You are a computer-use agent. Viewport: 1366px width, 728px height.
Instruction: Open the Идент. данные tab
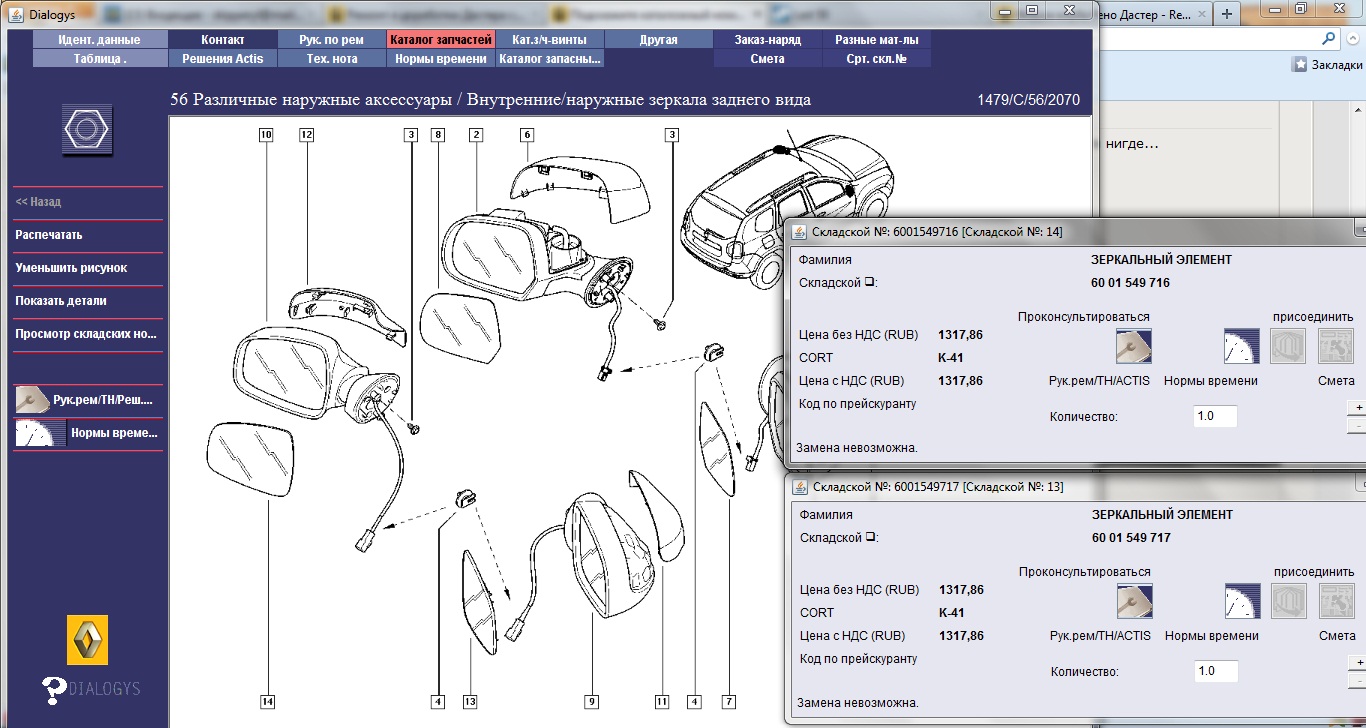[x=100, y=40]
